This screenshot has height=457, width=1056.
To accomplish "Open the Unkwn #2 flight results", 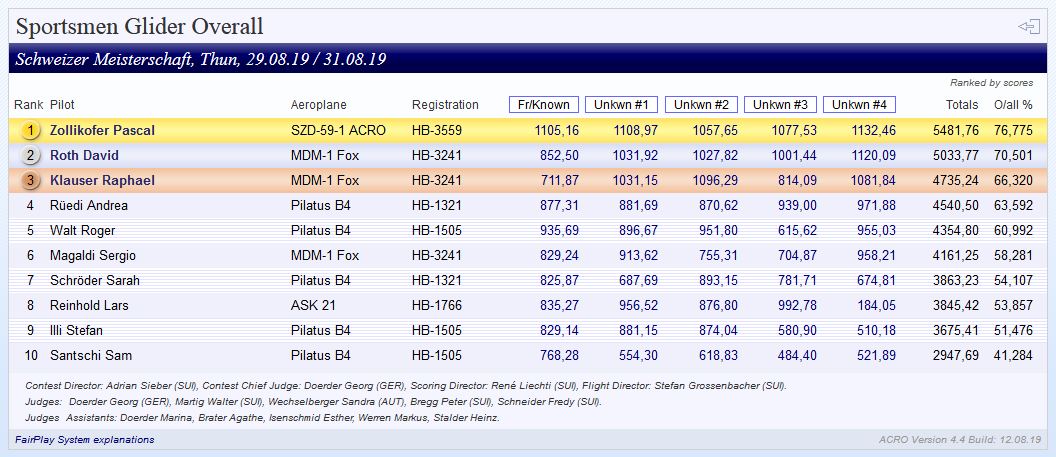I will tap(701, 104).
